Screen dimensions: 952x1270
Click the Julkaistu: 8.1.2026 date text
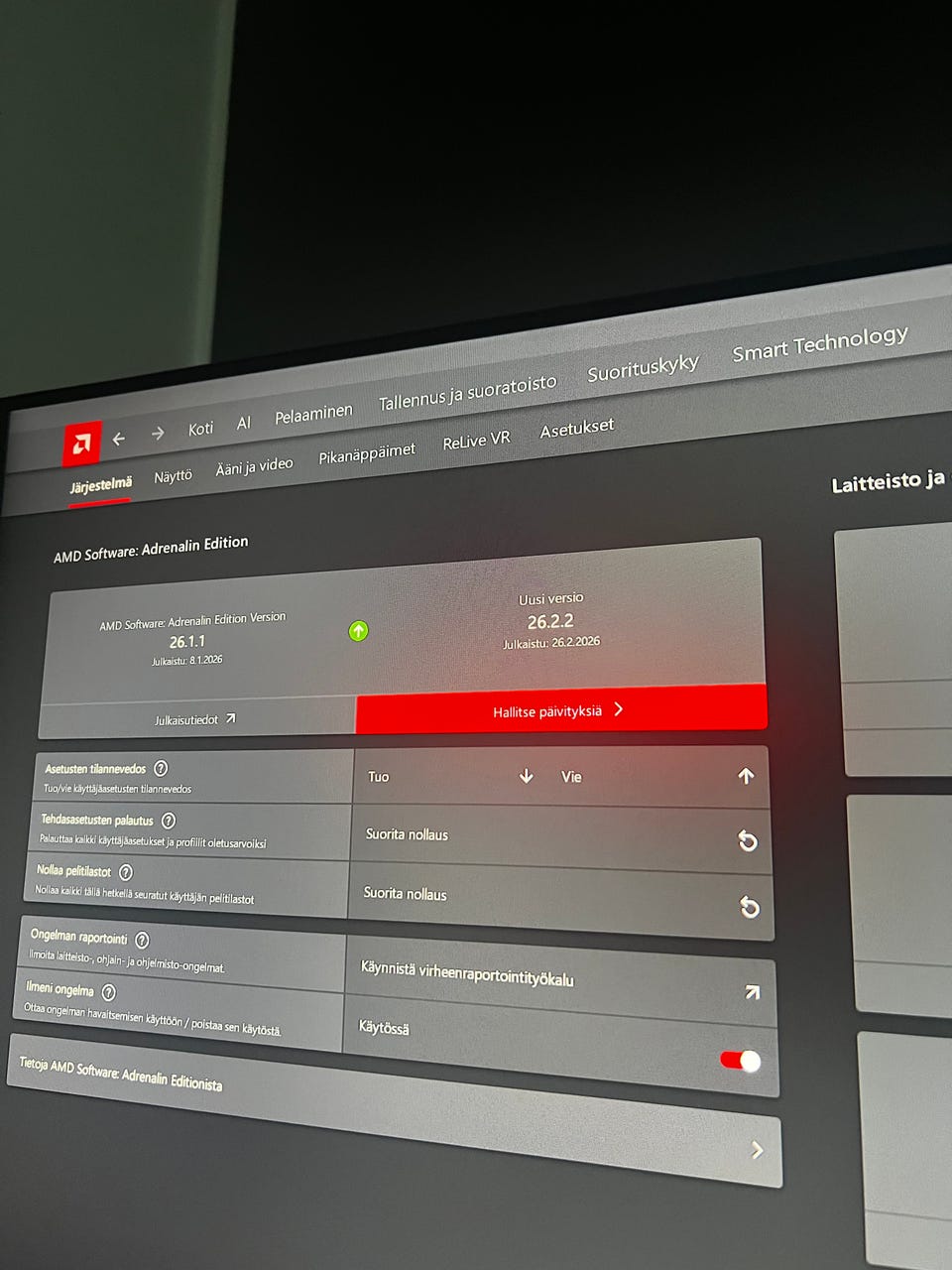click(x=186, y=660)
